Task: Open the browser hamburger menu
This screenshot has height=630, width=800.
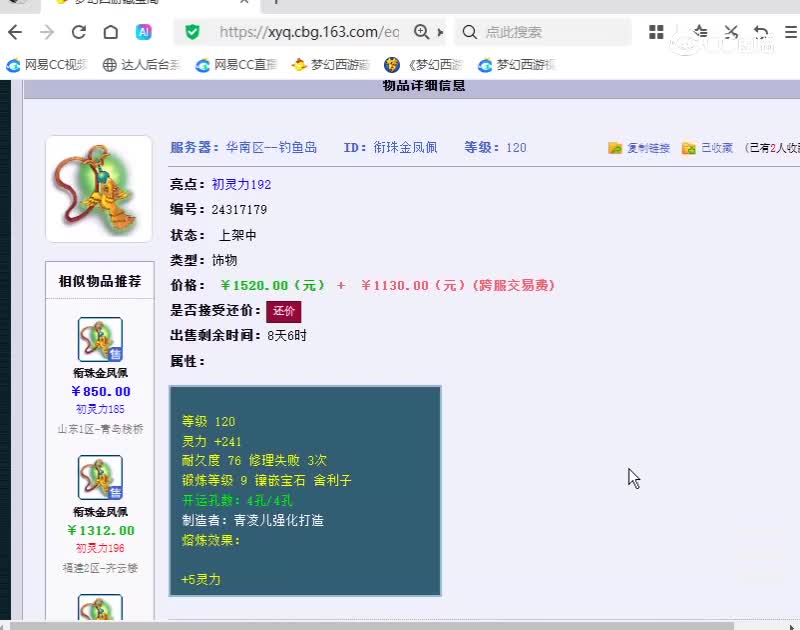Action: [x=791, y=32]
